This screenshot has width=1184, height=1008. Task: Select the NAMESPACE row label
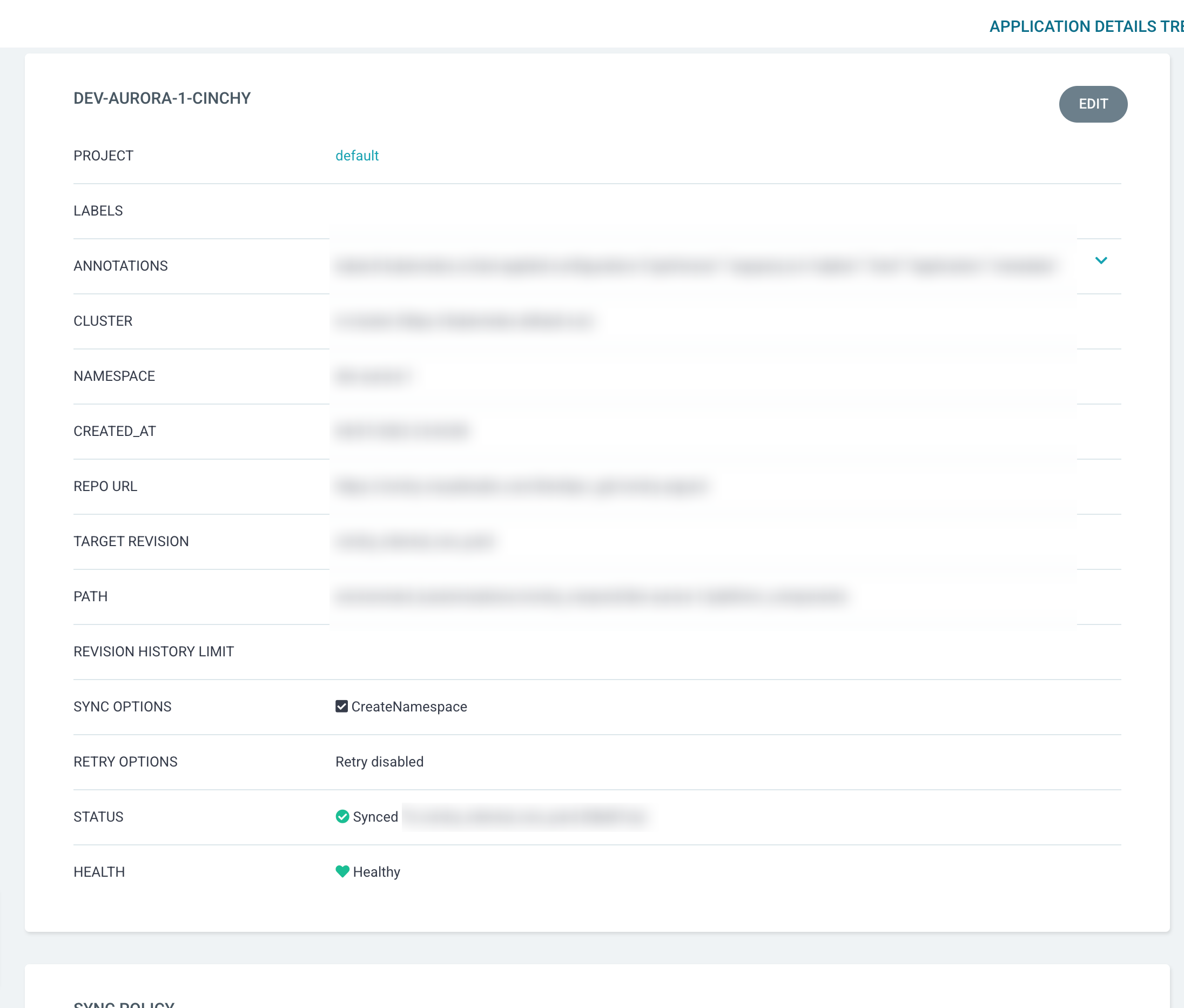click(115, 376)
